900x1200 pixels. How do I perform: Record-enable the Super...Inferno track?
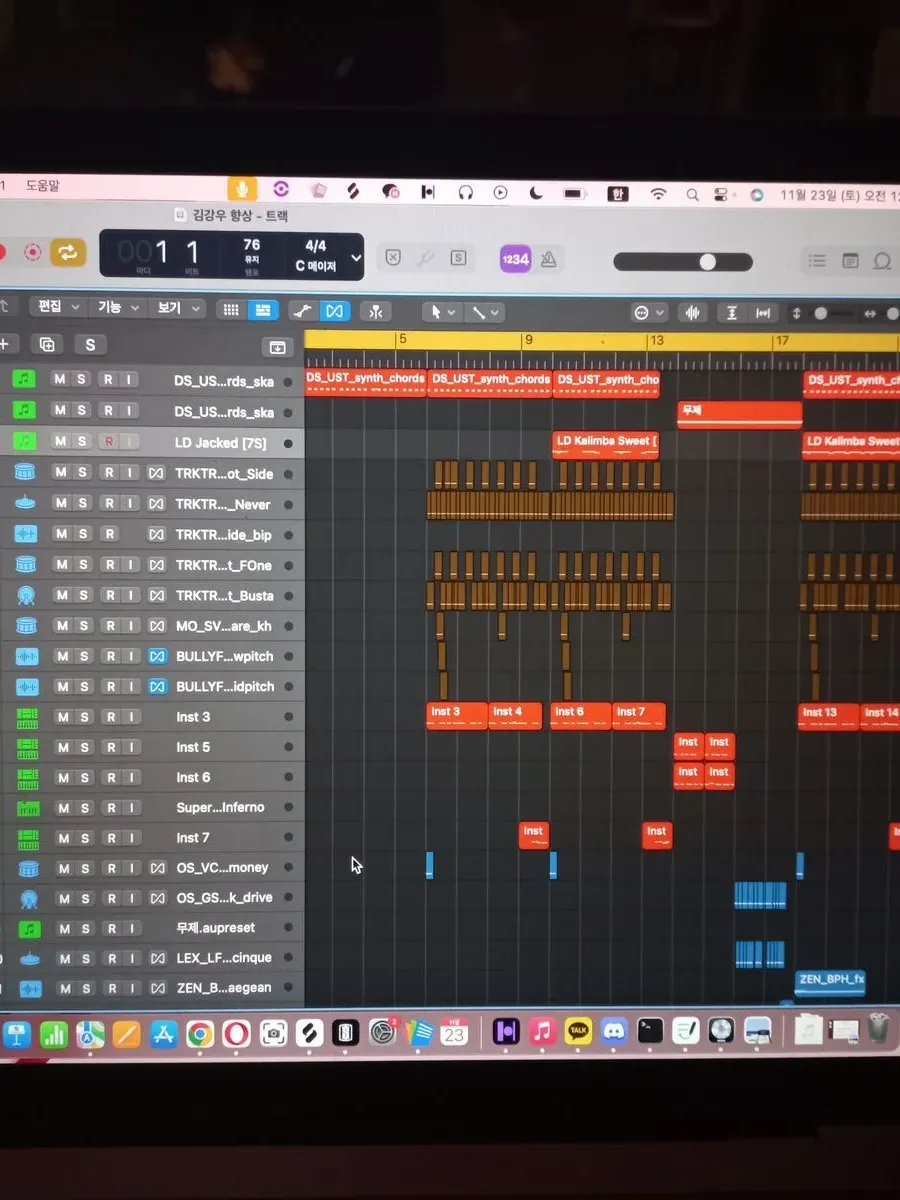[109, 808]
